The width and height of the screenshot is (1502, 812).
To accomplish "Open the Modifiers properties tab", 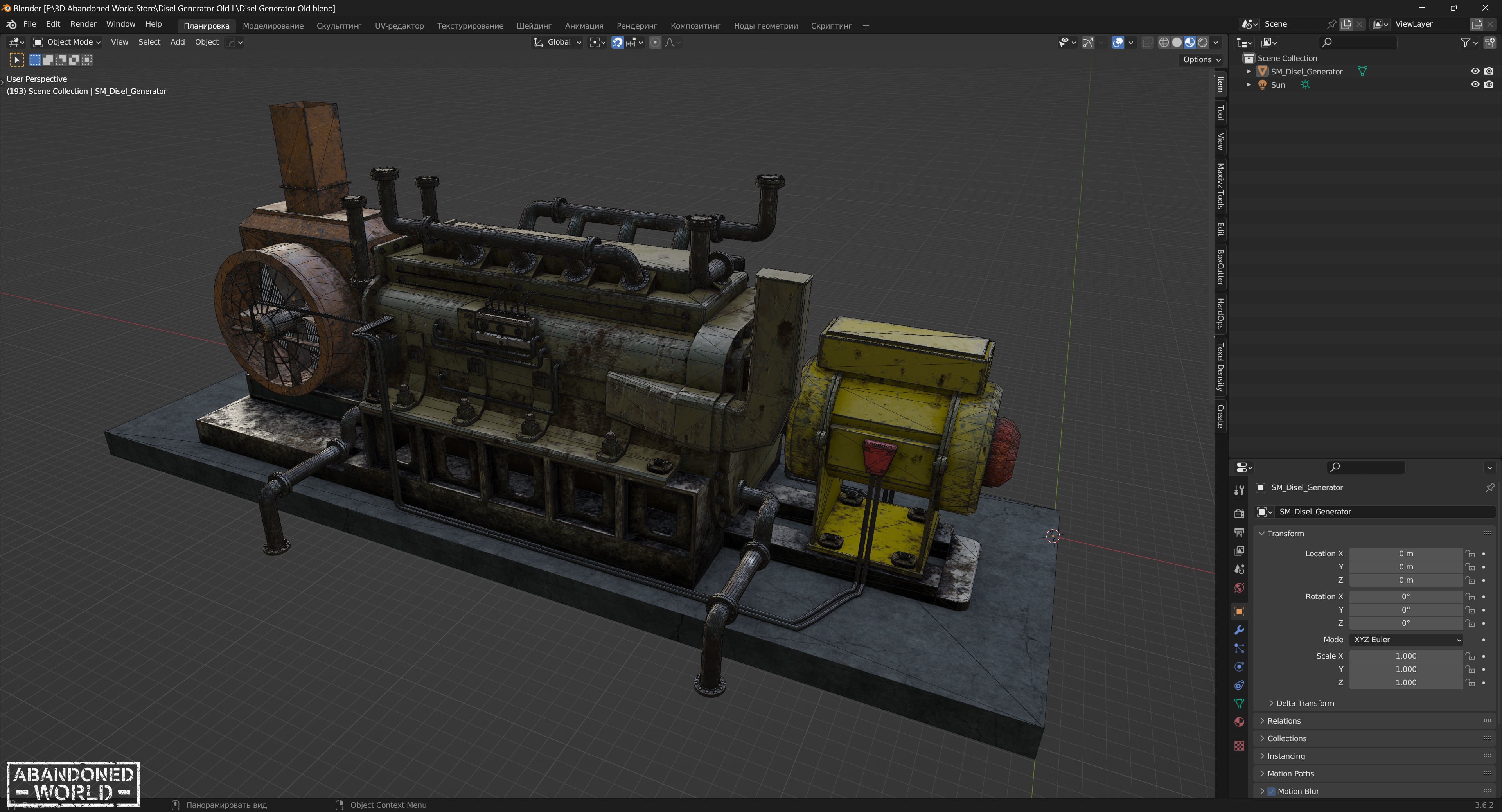I will point(1239,630).
